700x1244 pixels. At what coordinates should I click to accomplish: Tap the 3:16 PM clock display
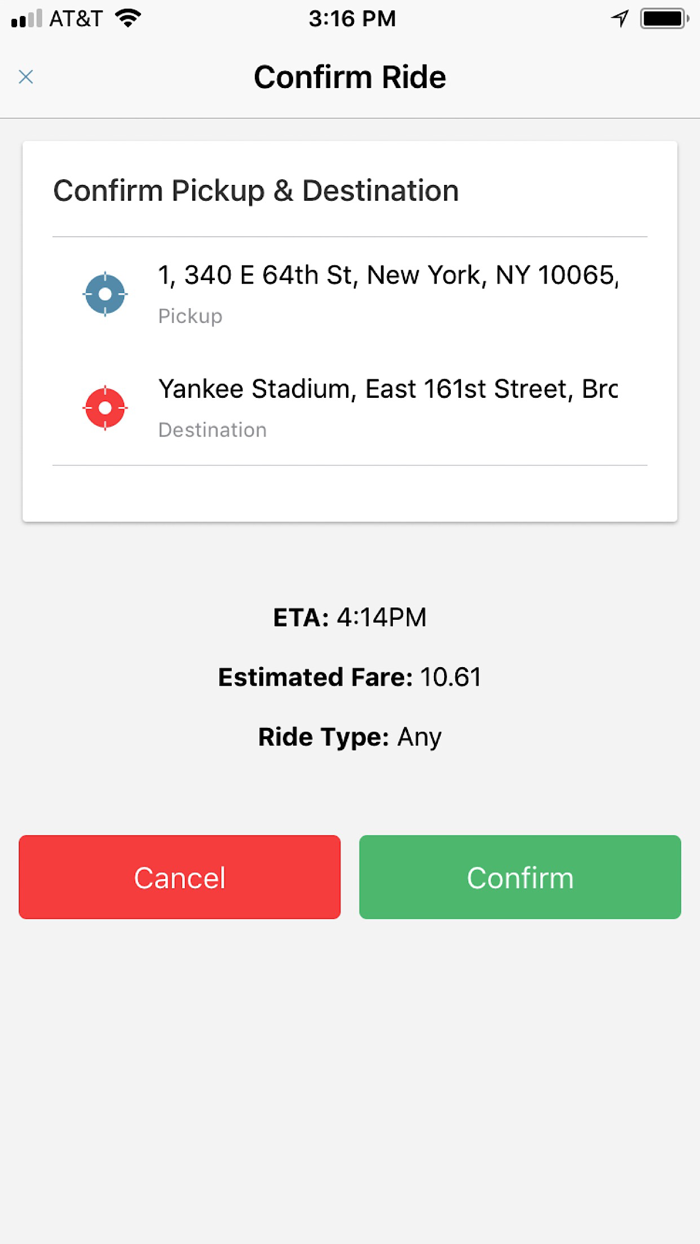click(352, 17)
